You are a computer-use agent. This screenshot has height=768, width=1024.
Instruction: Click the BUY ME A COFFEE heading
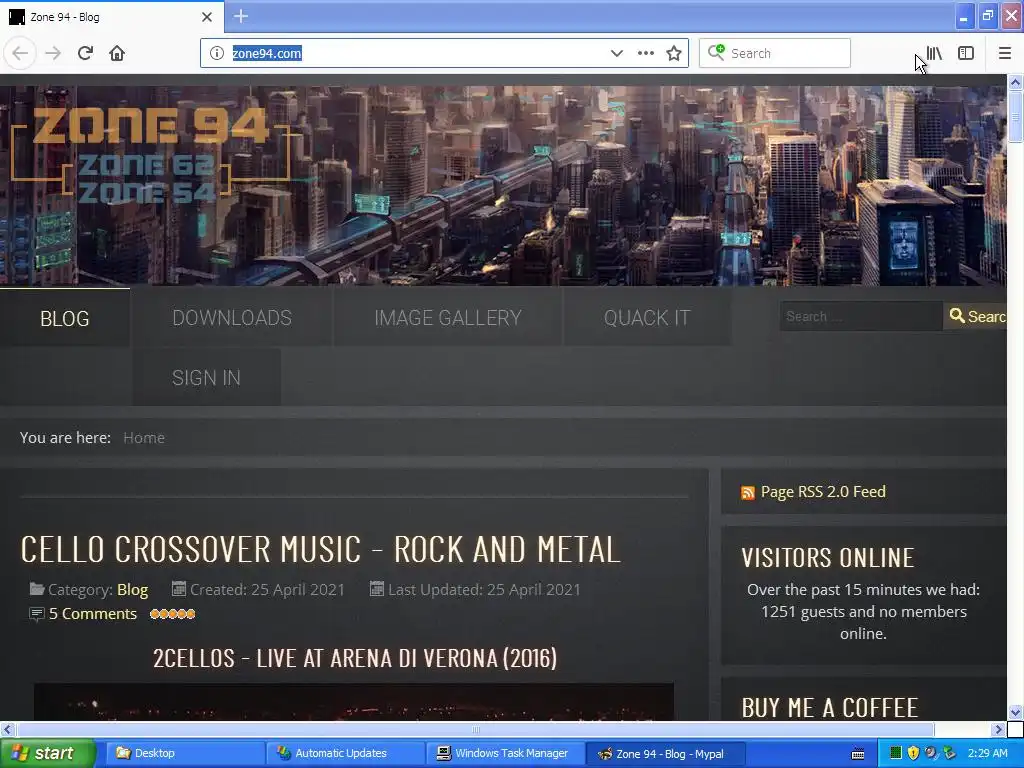click(829, 708)
